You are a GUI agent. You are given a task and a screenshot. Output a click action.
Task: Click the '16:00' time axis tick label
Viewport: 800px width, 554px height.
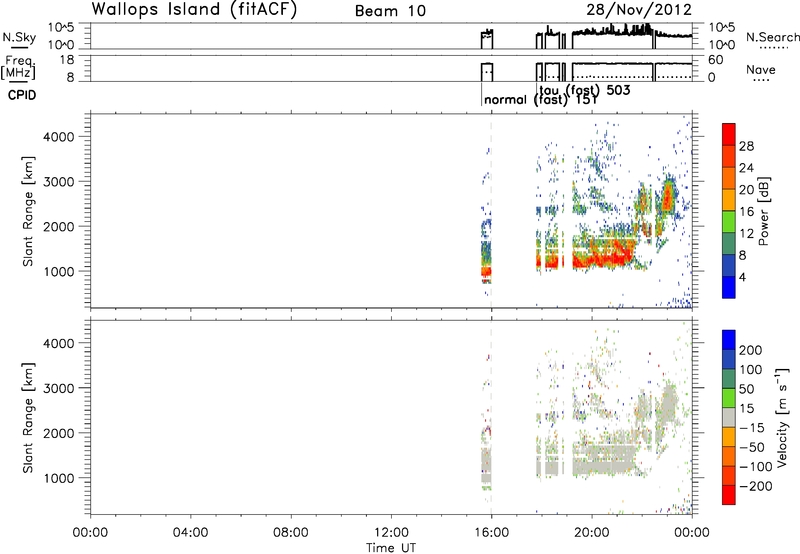(x=491, y=533)
